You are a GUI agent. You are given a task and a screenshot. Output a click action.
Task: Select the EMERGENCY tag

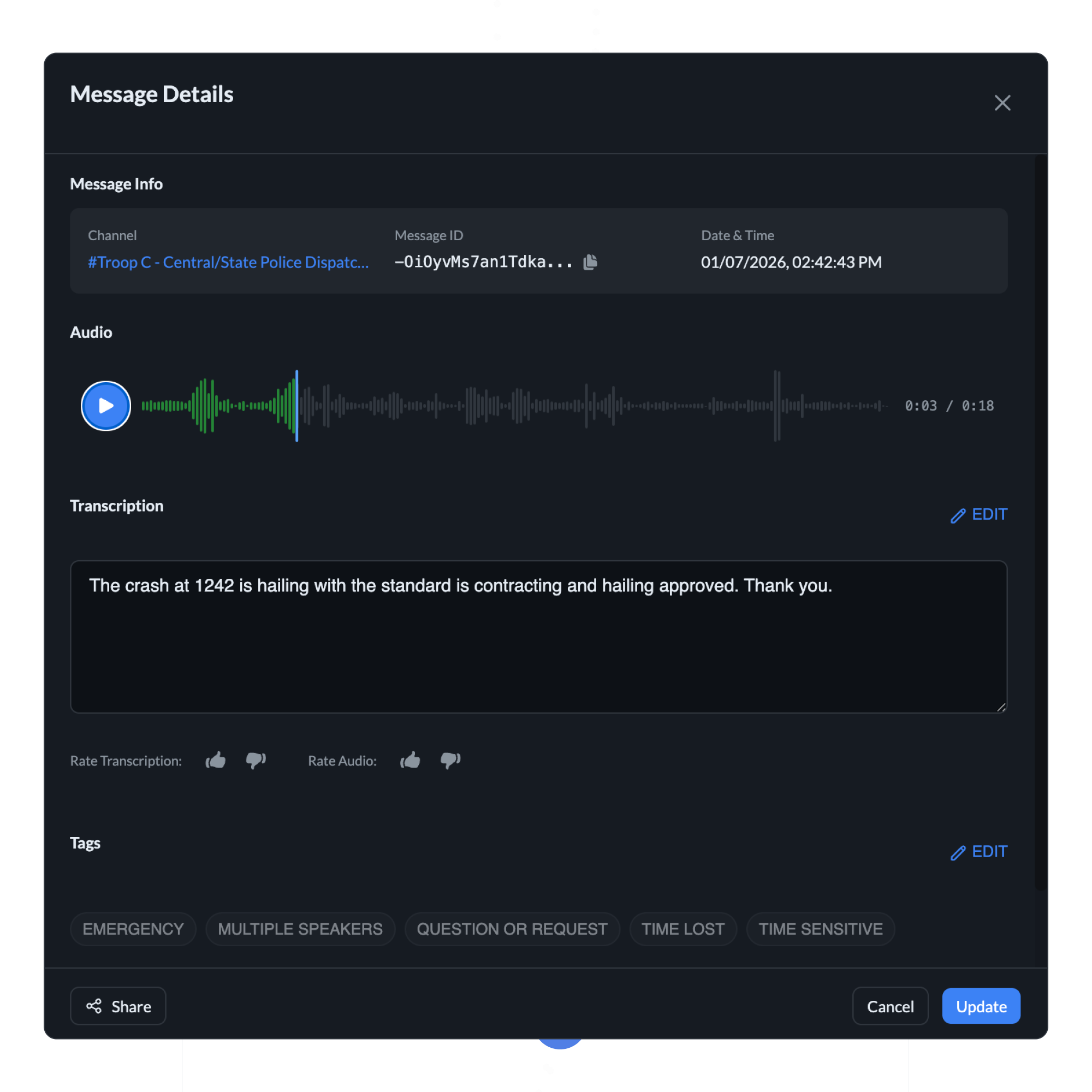133,929
